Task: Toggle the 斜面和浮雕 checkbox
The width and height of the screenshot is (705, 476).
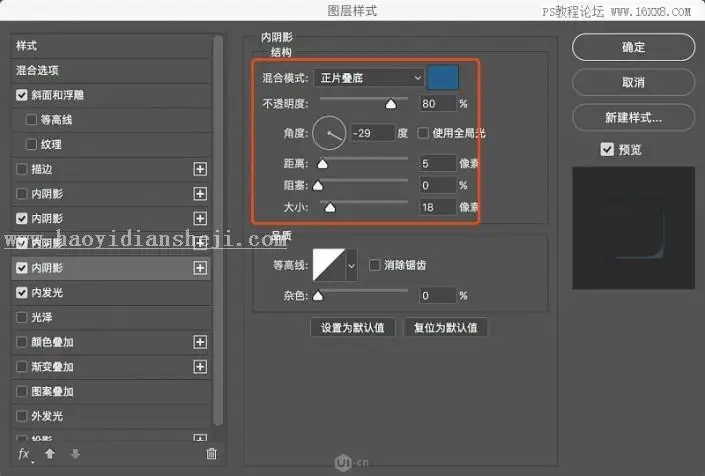Action: click(21, 95)
